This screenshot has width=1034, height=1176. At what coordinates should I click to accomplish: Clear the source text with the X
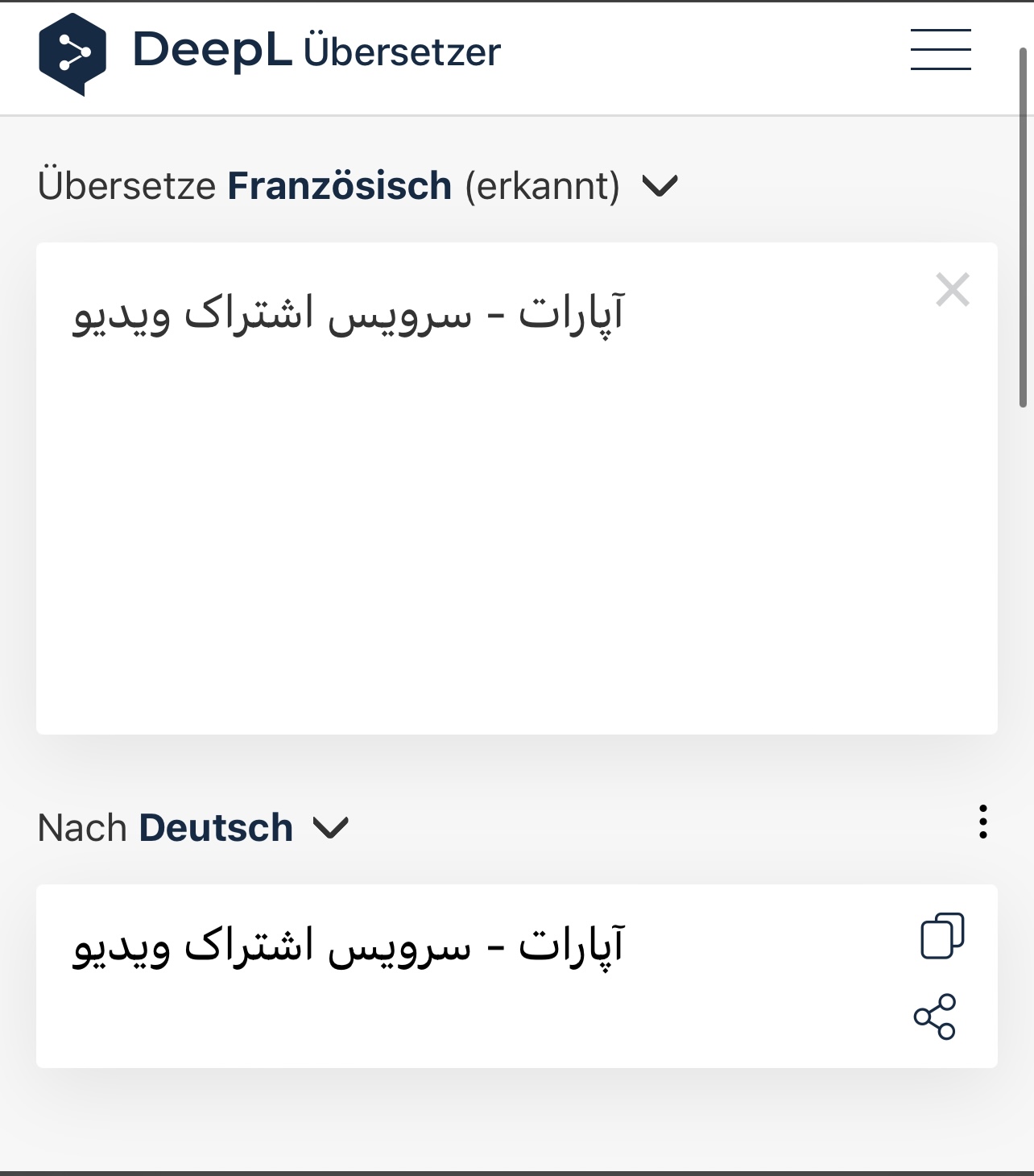coord(953,290)
